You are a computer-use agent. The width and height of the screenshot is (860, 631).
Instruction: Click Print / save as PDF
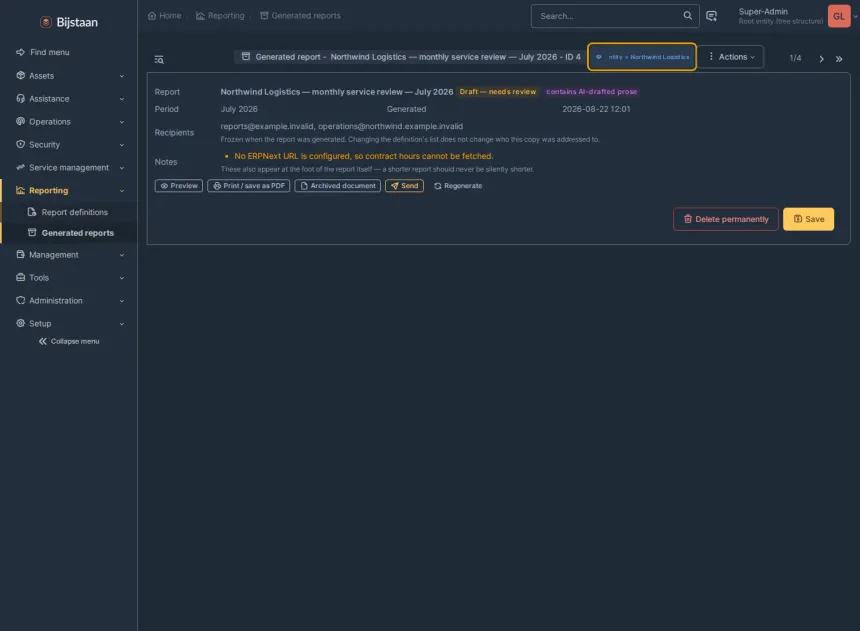248,186
